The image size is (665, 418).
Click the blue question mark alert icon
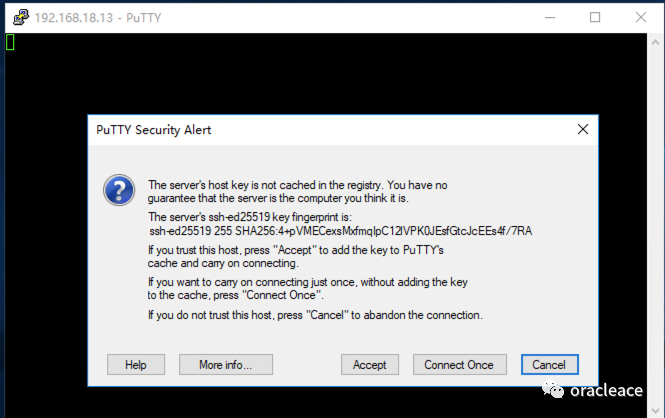(x=120, y=189)
